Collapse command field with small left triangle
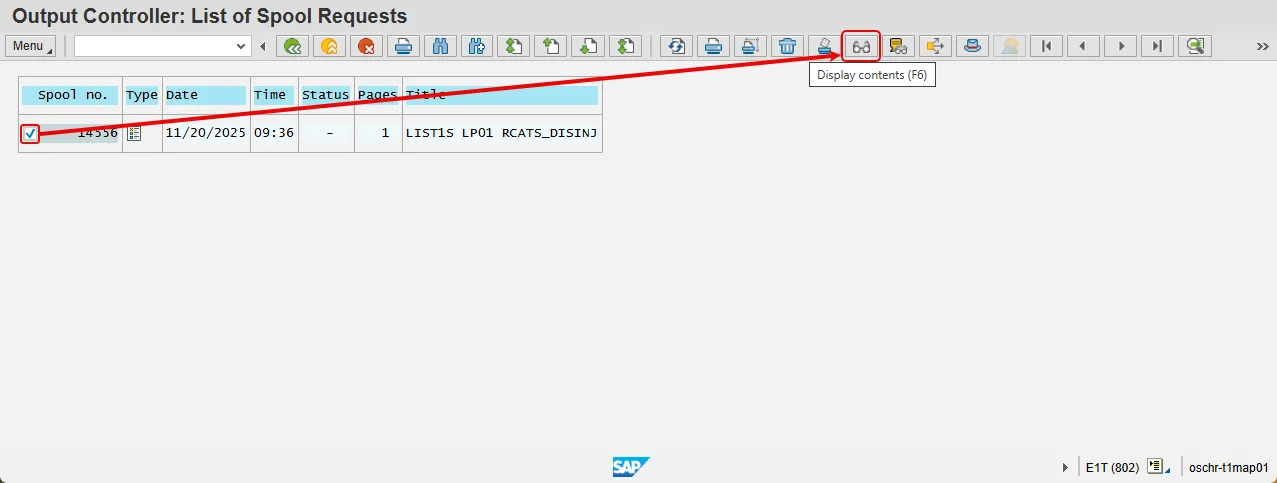The height and width of the screenshot is (483, 1277). click(x=263, y=46)
